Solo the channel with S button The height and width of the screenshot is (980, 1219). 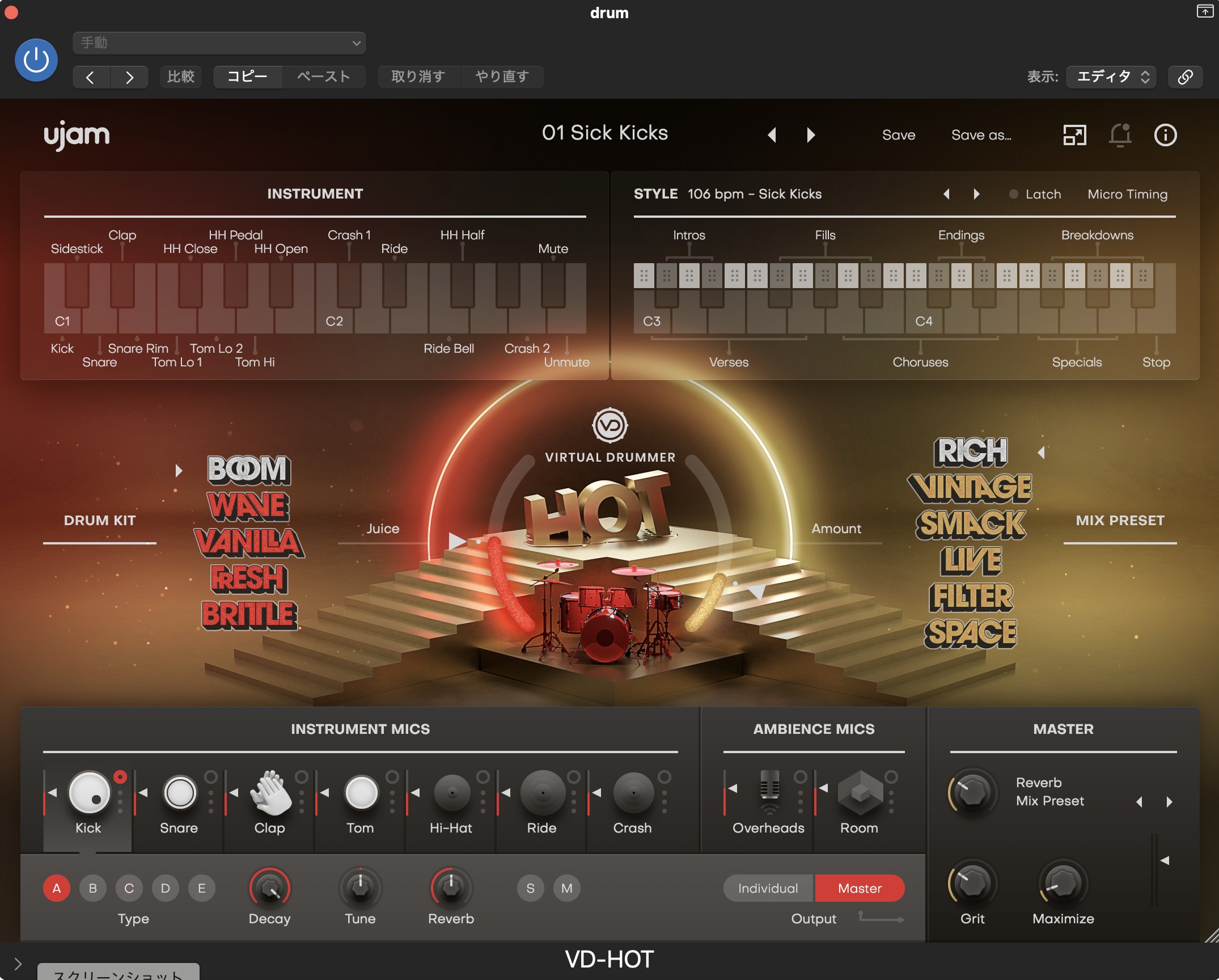pos(531,888)
